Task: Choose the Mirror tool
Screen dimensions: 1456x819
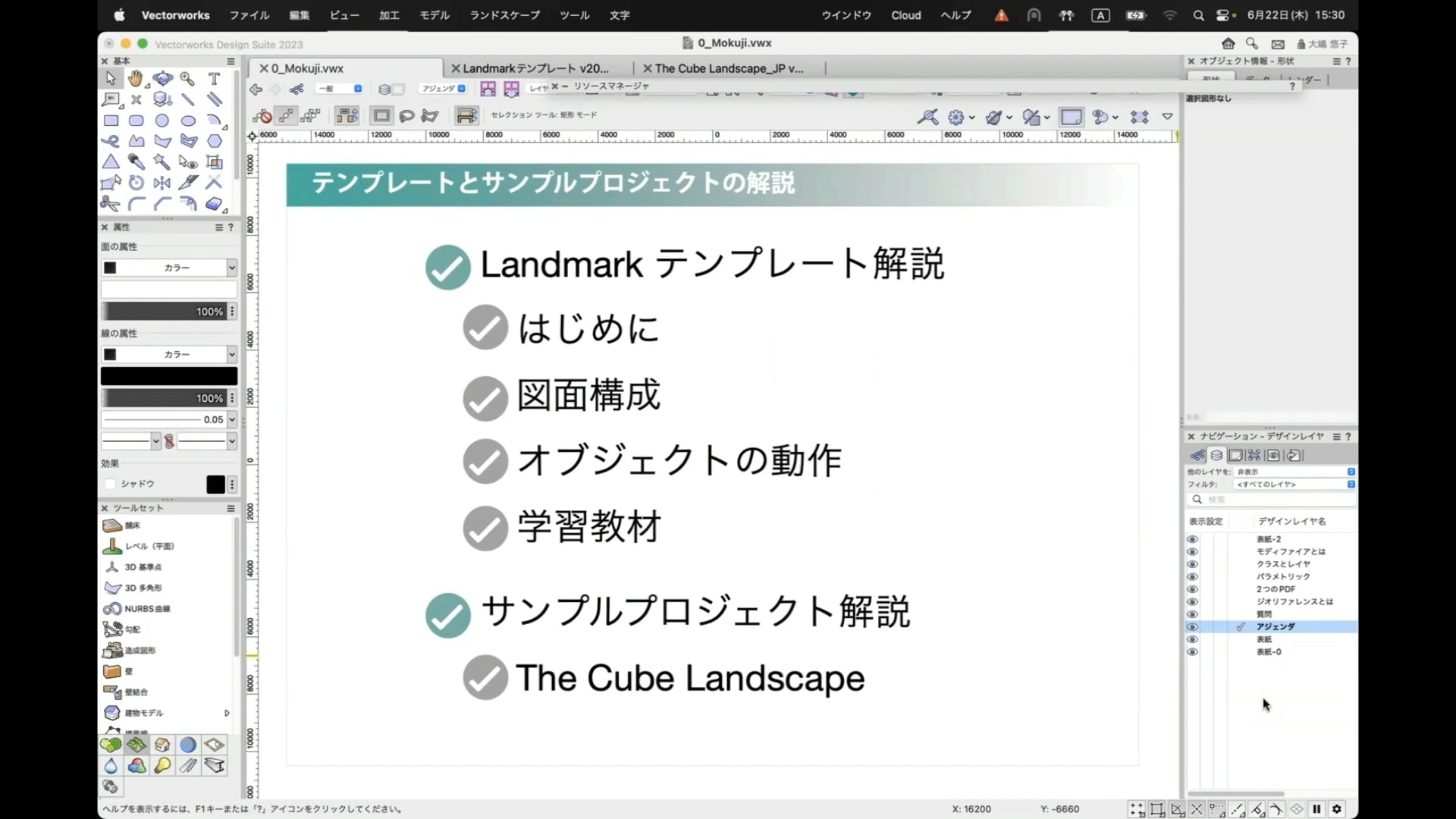Action: [162, 182]
